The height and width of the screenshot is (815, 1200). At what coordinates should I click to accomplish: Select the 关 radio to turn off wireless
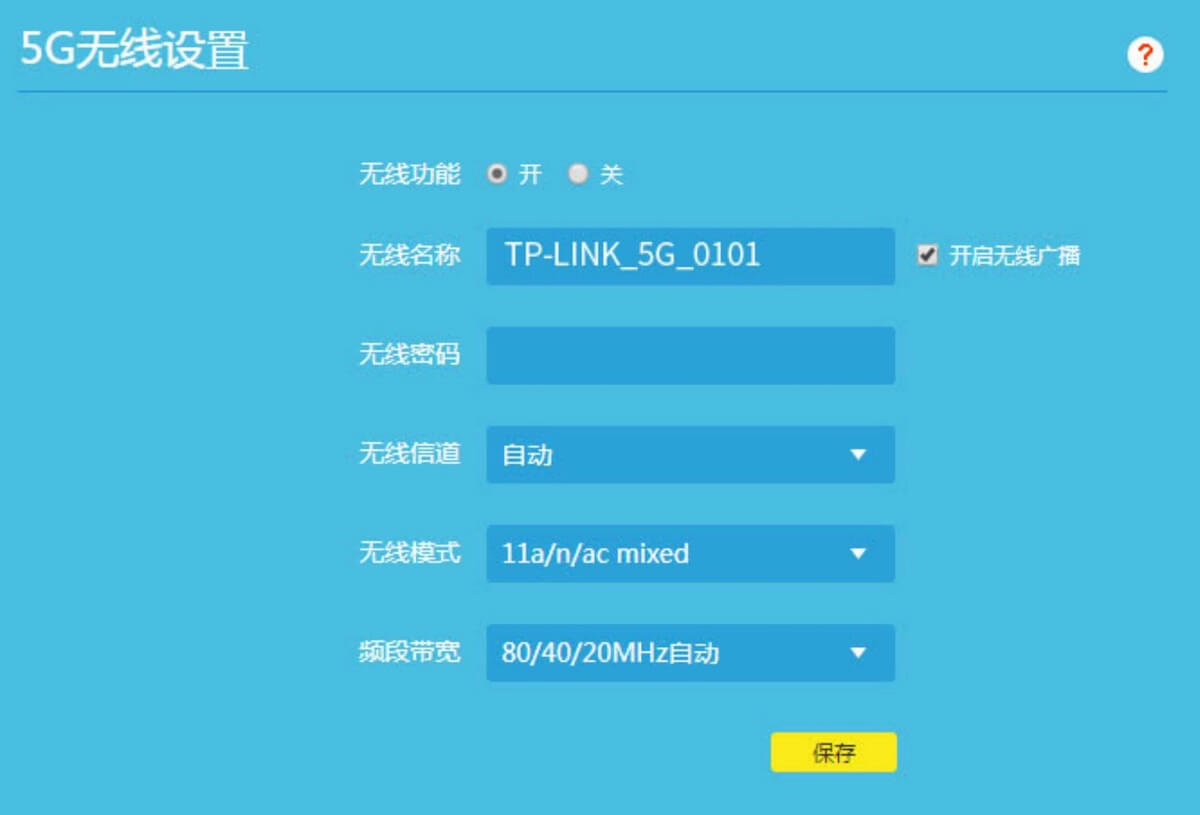(x=578, y=174)
